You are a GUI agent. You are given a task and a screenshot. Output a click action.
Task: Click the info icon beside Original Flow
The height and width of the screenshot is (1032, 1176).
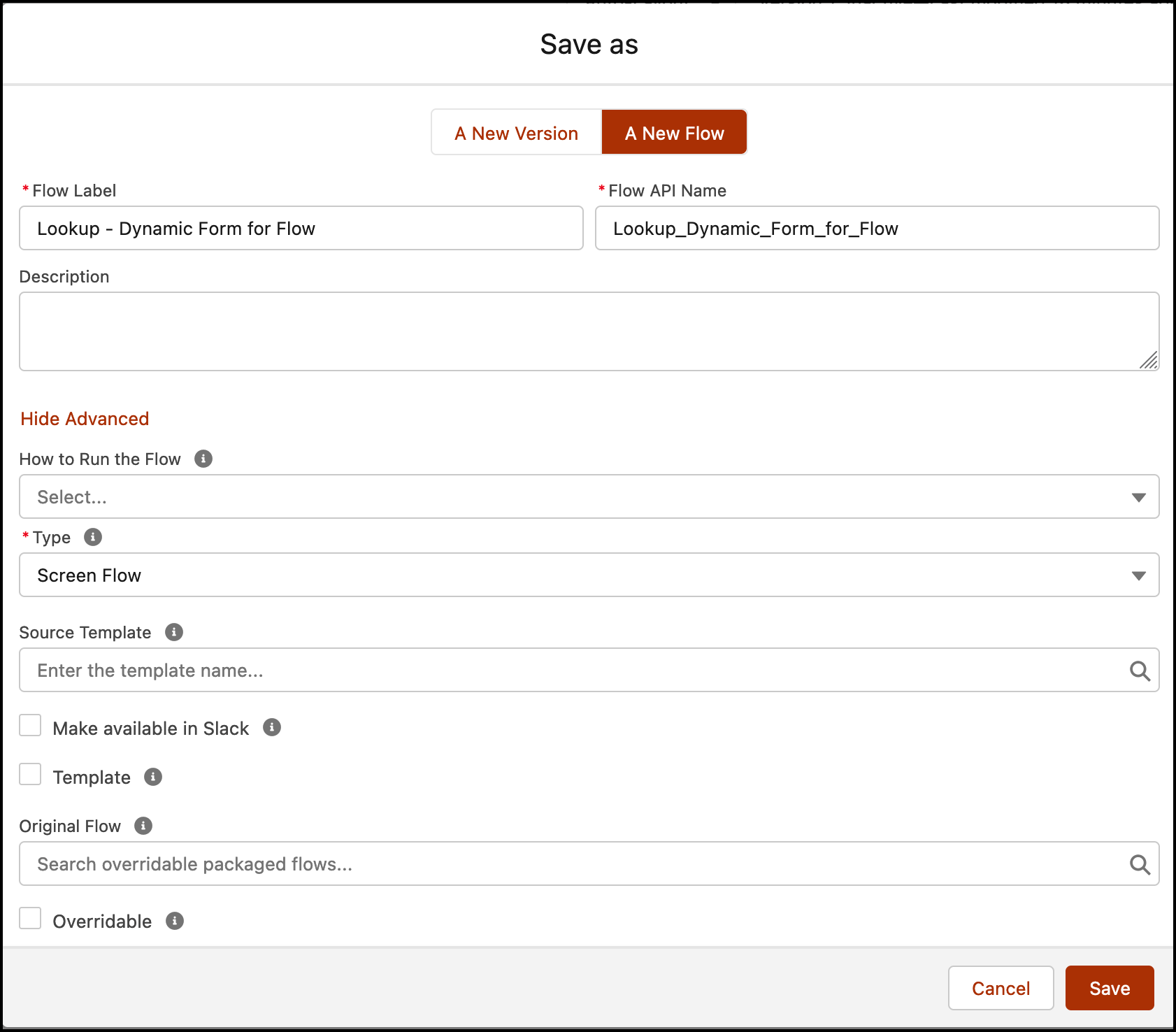[x=144, y=826]
